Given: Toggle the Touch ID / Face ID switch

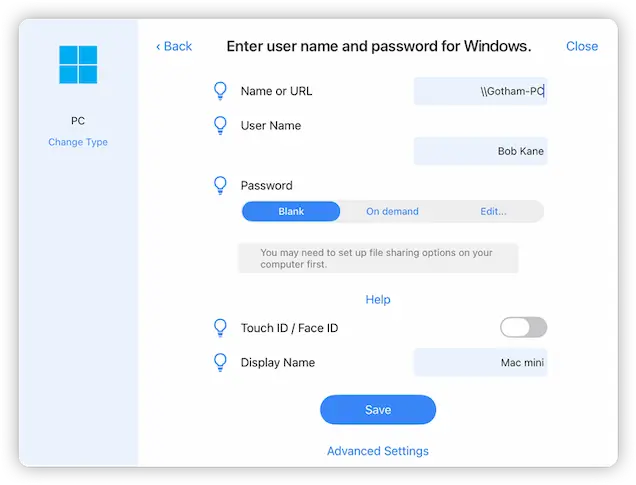Looking at the screenshot, I should (523, 327).
